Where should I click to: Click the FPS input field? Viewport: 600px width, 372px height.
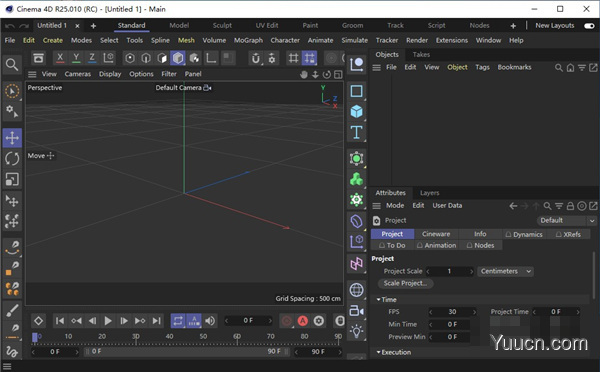[452, 312]
